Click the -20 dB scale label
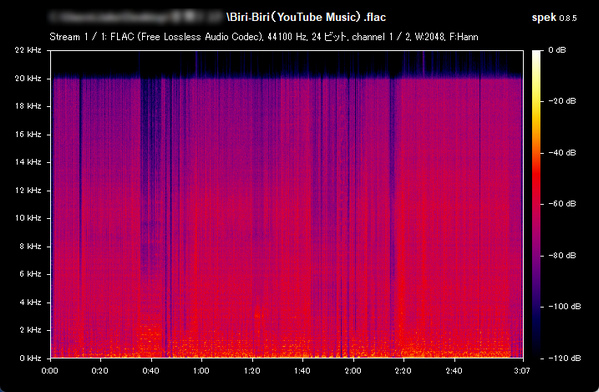 coord(562,101)
